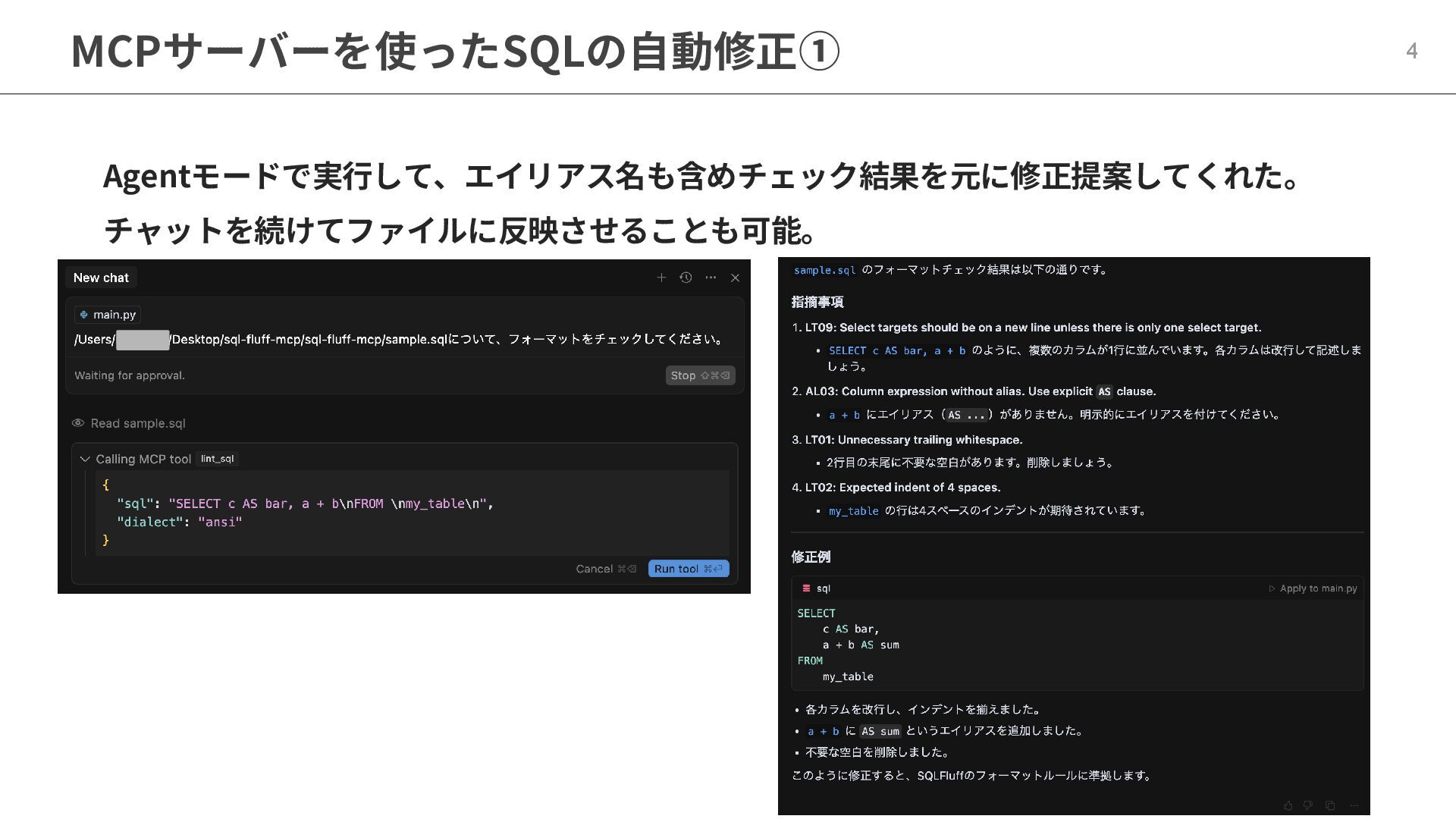1456x819 pixels.
Task: Click the main.py file context chip
Action: tap(108, 315)
